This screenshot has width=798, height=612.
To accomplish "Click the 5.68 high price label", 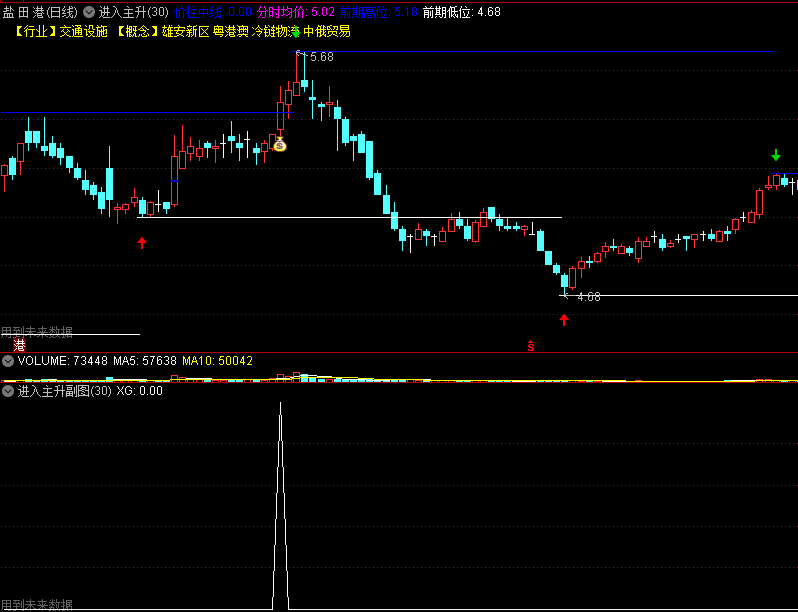I will (322, 57).
